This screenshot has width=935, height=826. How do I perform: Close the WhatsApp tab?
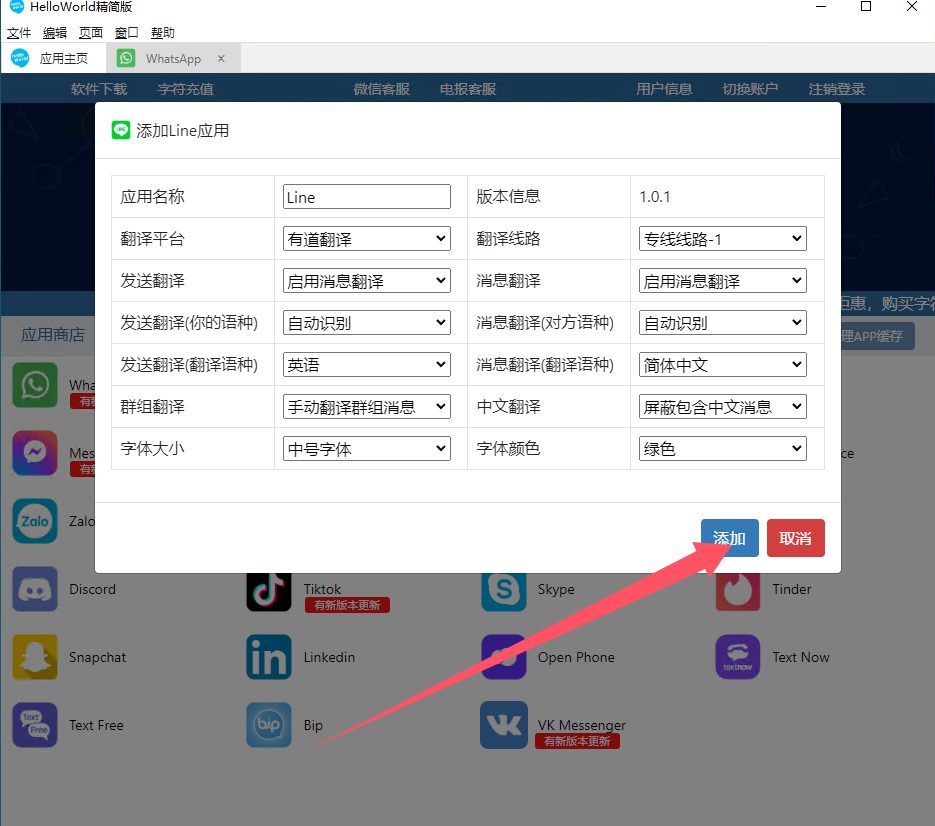[221, 58]
